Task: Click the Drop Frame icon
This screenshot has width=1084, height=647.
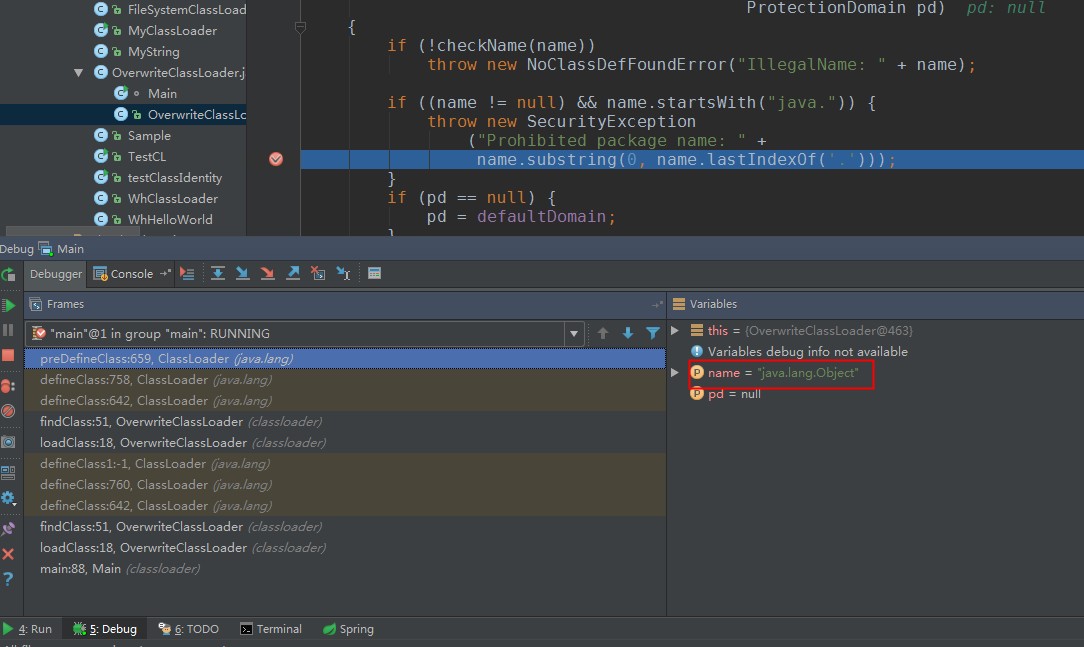Action: tap(318, 274)
